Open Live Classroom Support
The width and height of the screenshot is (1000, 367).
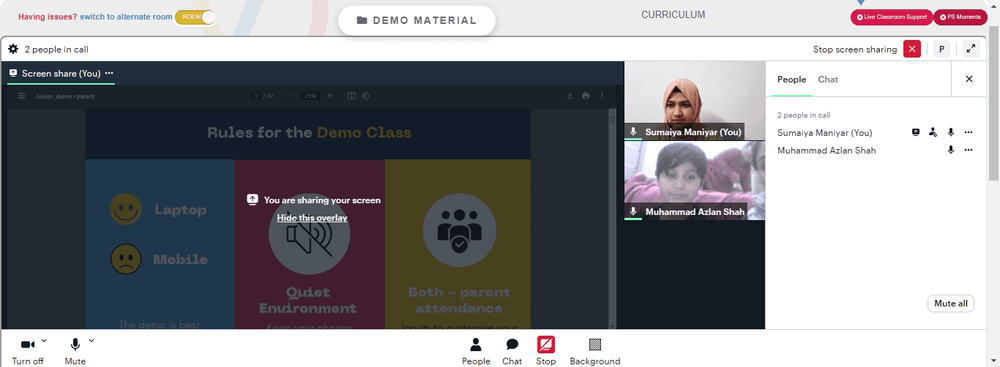pyautogui.click(x=891, y=17)
